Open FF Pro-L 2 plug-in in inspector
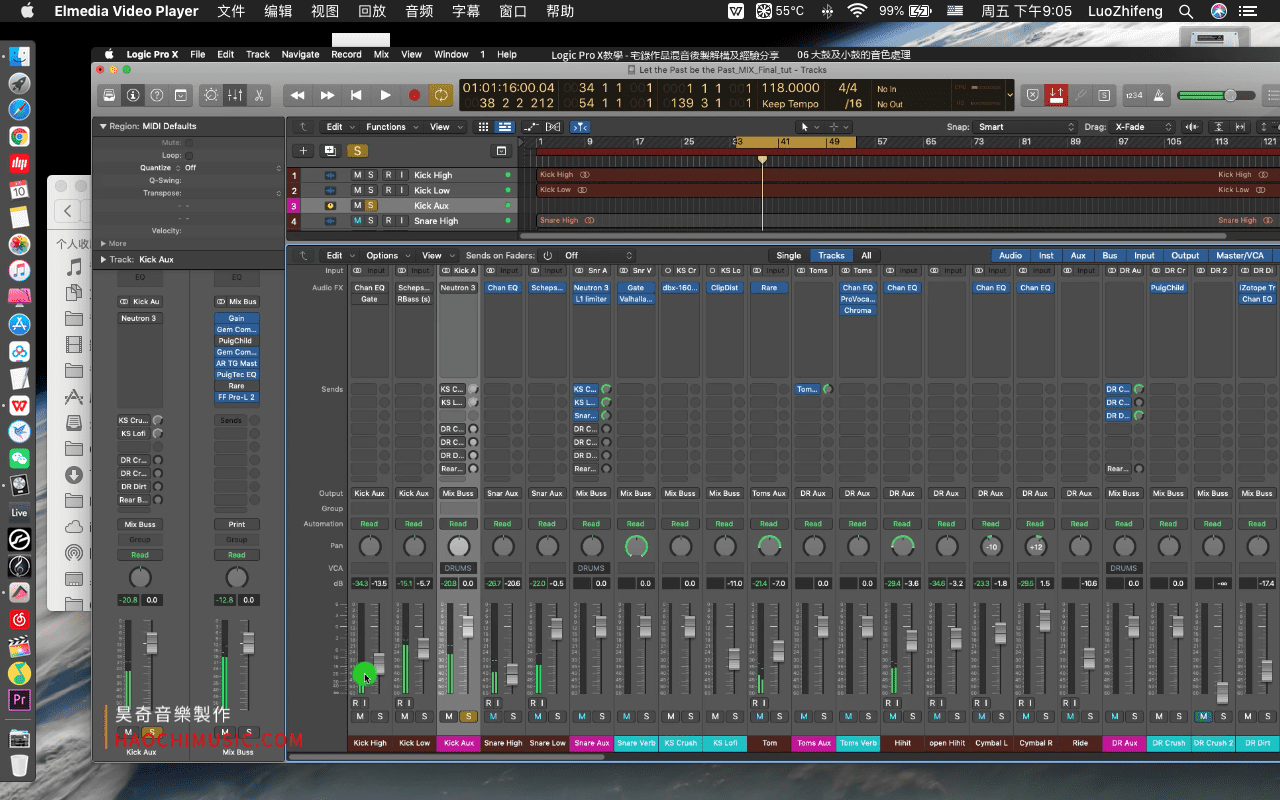The width and height of the screenshot is (1280, 800). click(237, 397)
